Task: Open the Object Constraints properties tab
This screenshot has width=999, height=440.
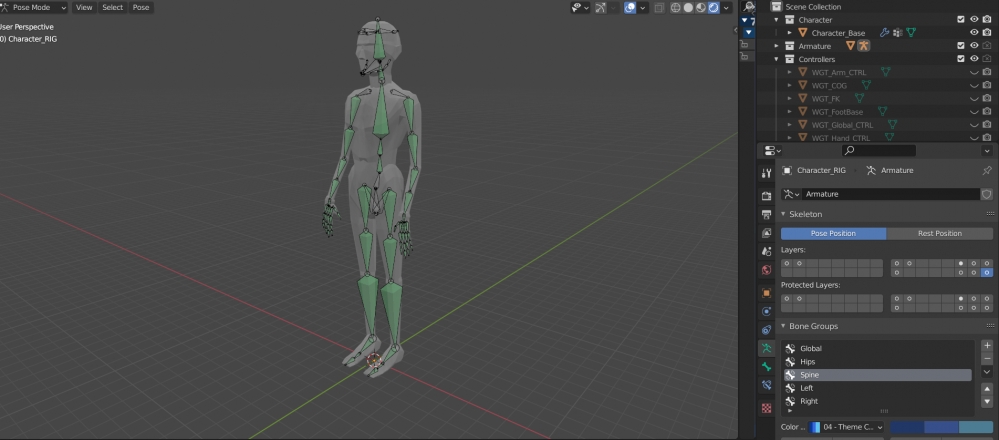Action: tap(766, 330)
